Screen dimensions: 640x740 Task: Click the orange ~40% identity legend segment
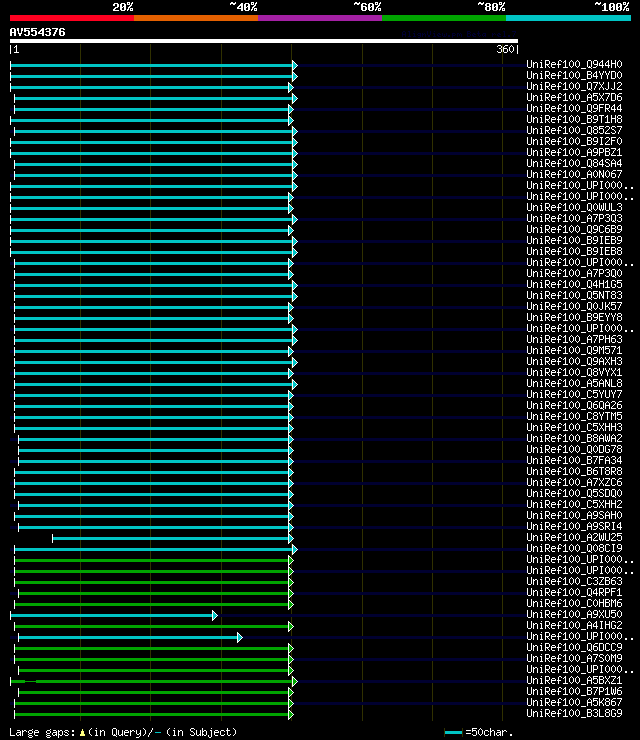click(x=196, y=18)
